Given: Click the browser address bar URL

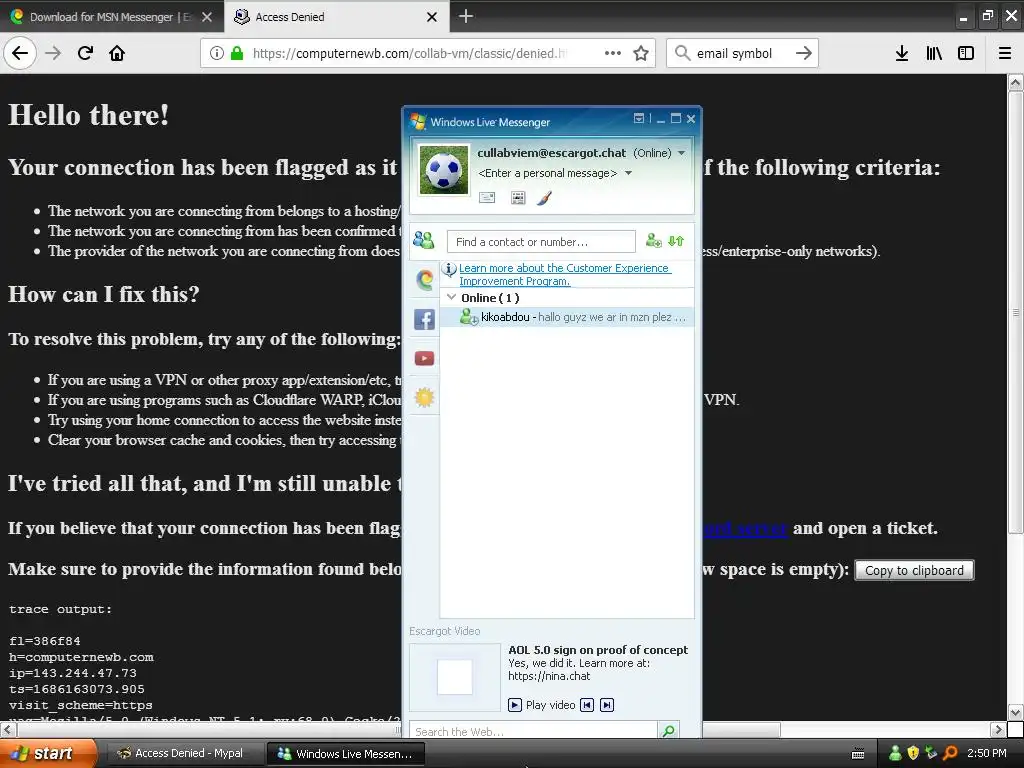Looking at the screenshot, I should click(x=409, y=54).
